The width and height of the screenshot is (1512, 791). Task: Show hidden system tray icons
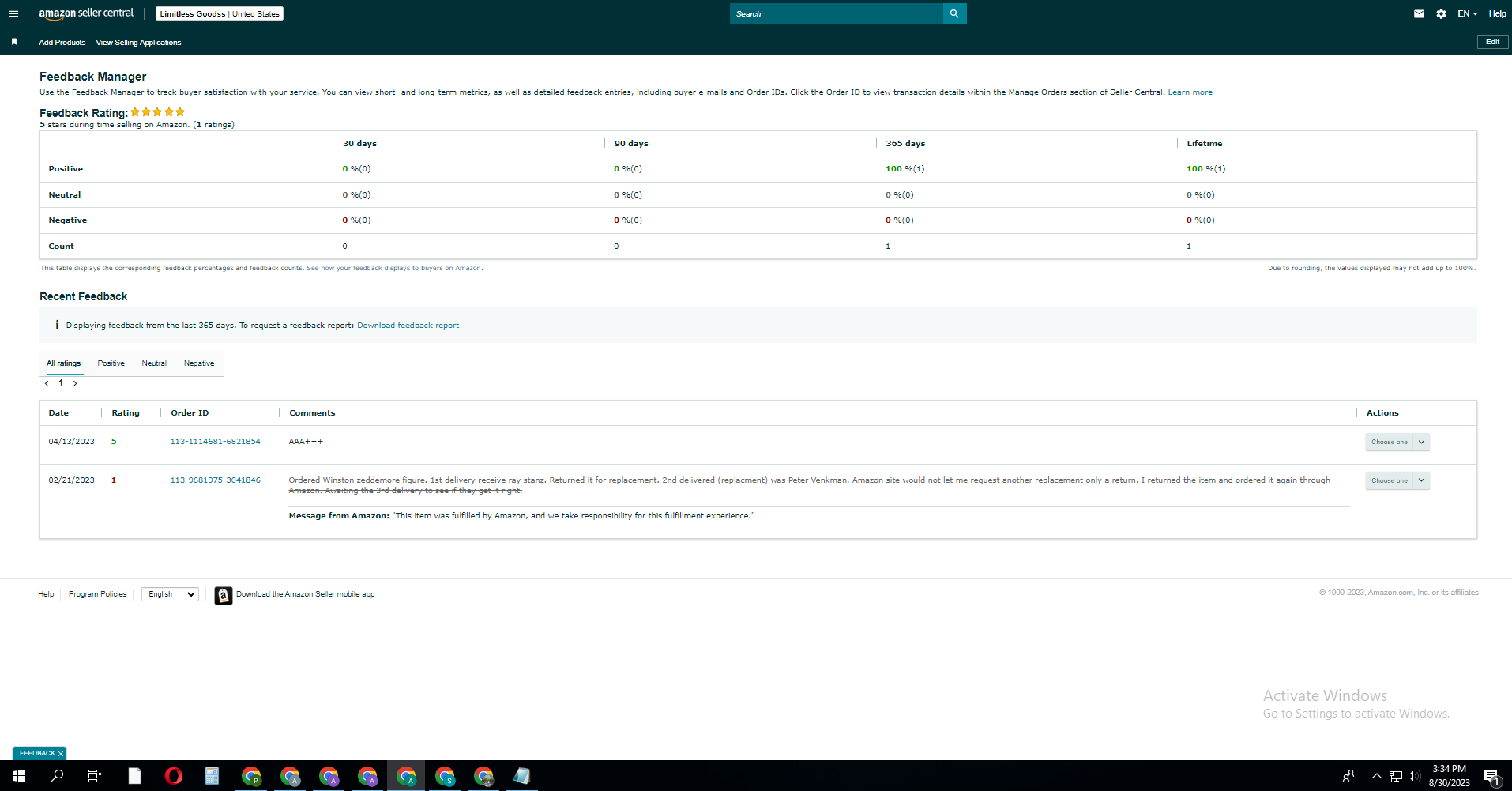click(x=1376, y=776)
